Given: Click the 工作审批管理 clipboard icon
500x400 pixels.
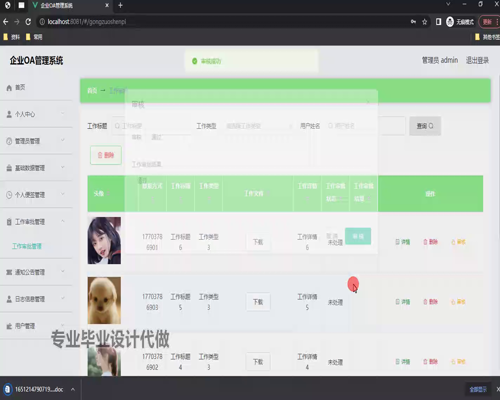Looking at the screenshot, I should click(9, 222).
